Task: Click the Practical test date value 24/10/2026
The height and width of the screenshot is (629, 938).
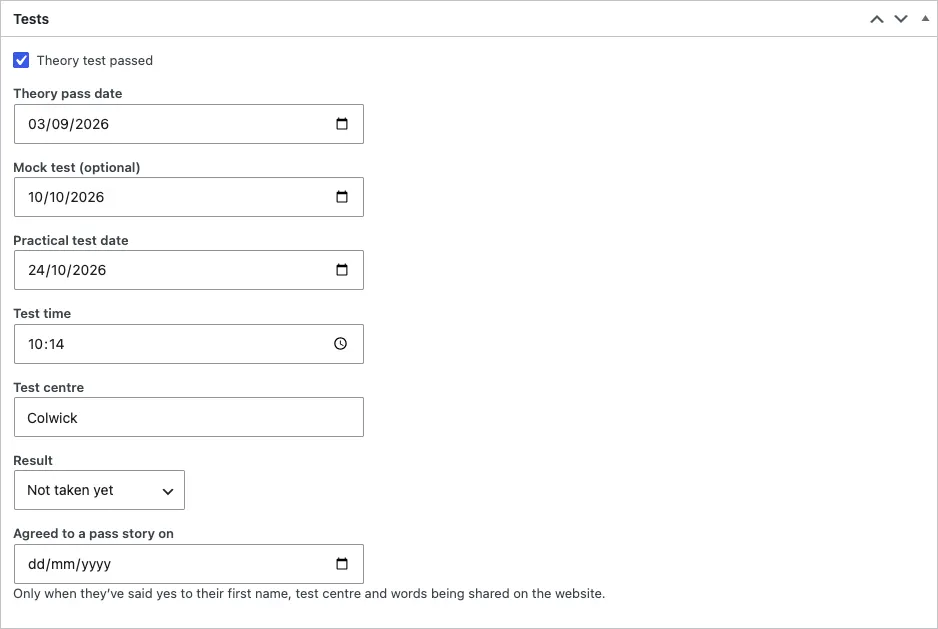Action: 67,270
